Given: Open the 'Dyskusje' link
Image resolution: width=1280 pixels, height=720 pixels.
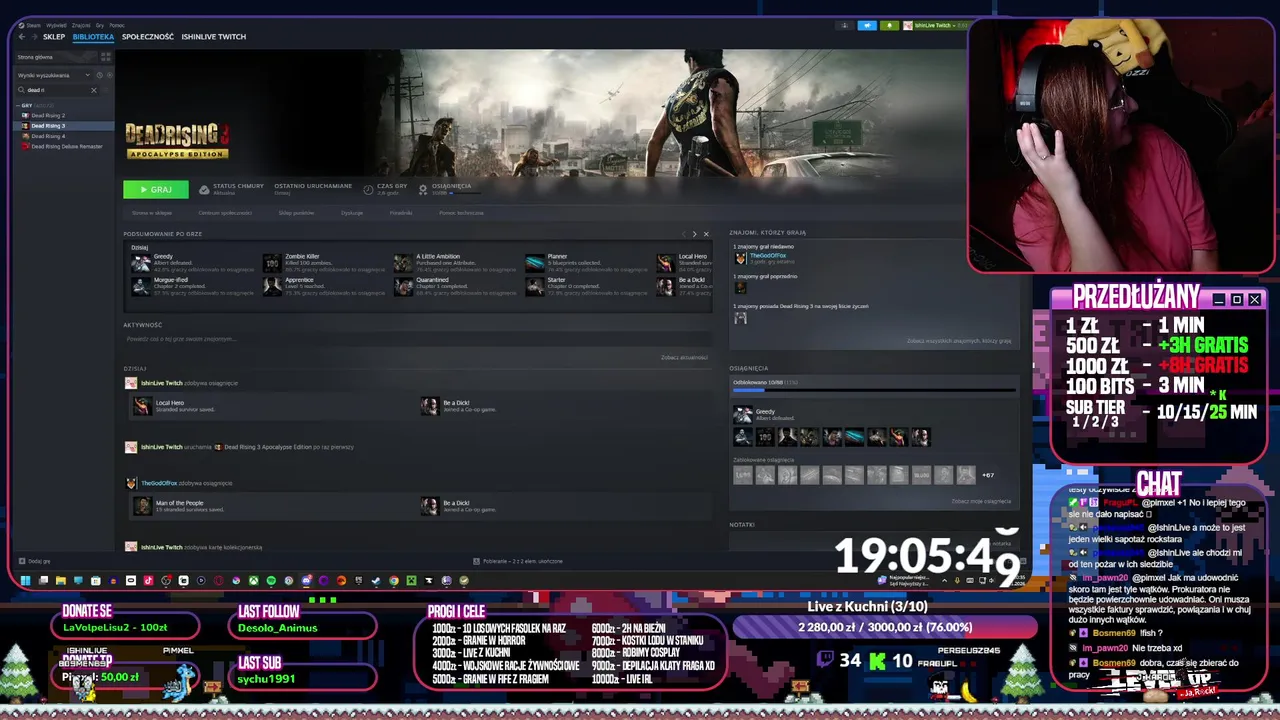Looking at the screenshot, I should 352,213.
